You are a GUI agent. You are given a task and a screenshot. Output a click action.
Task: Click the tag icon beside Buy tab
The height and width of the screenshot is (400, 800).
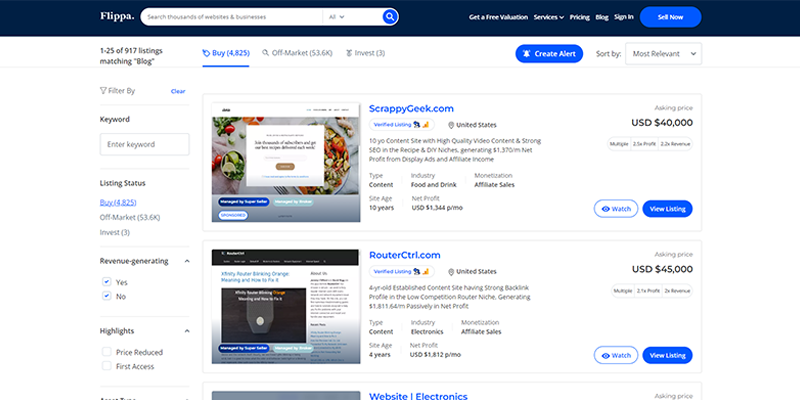coord(206,53)
